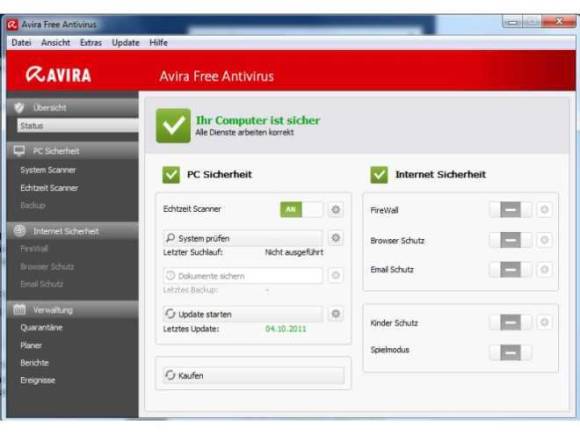Viewport: 580px width, 435px height.
Task: Collapse the Internet Sicherheit sidebar section
Action: tap(73, 231)
